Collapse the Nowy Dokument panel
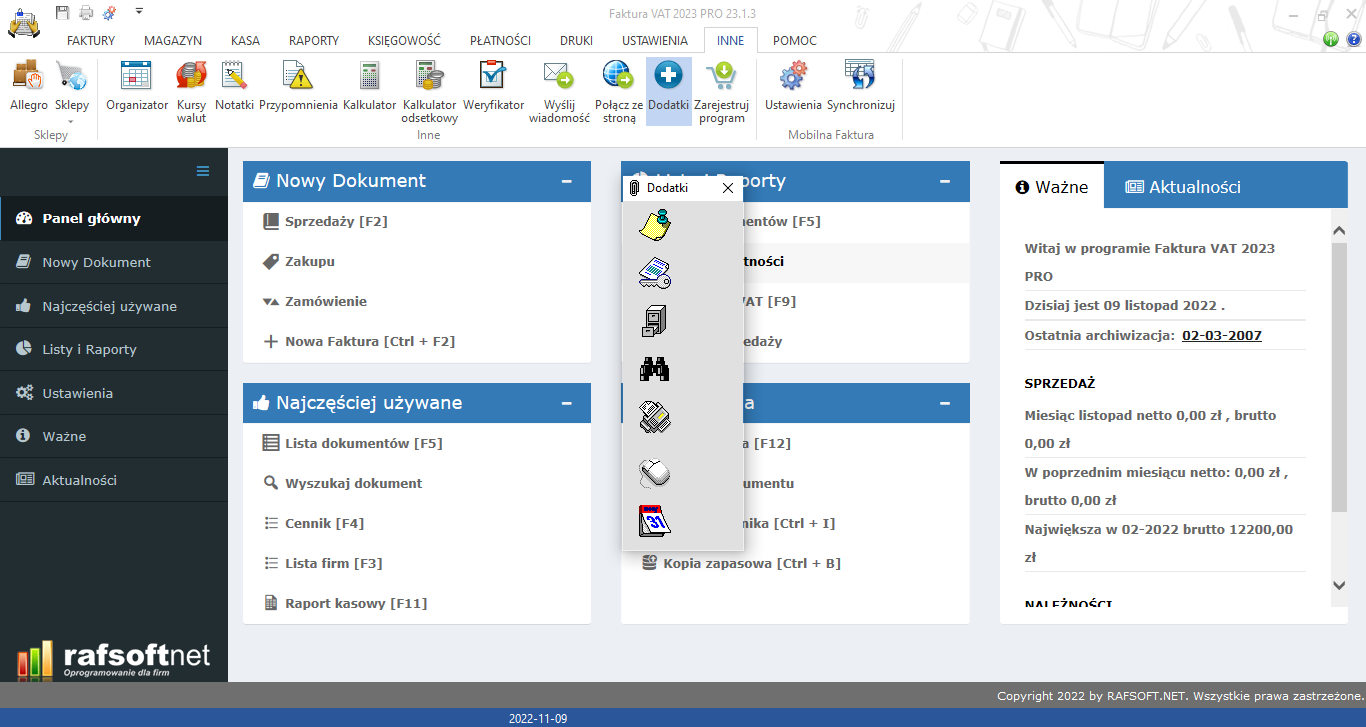Screen dimensions: 1366x727 pos(567,181)
